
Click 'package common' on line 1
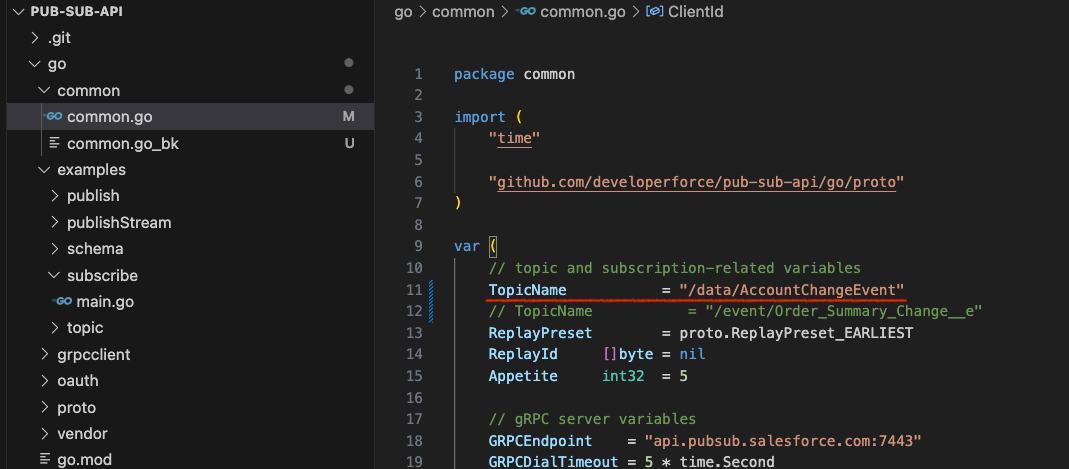(515, 74)
